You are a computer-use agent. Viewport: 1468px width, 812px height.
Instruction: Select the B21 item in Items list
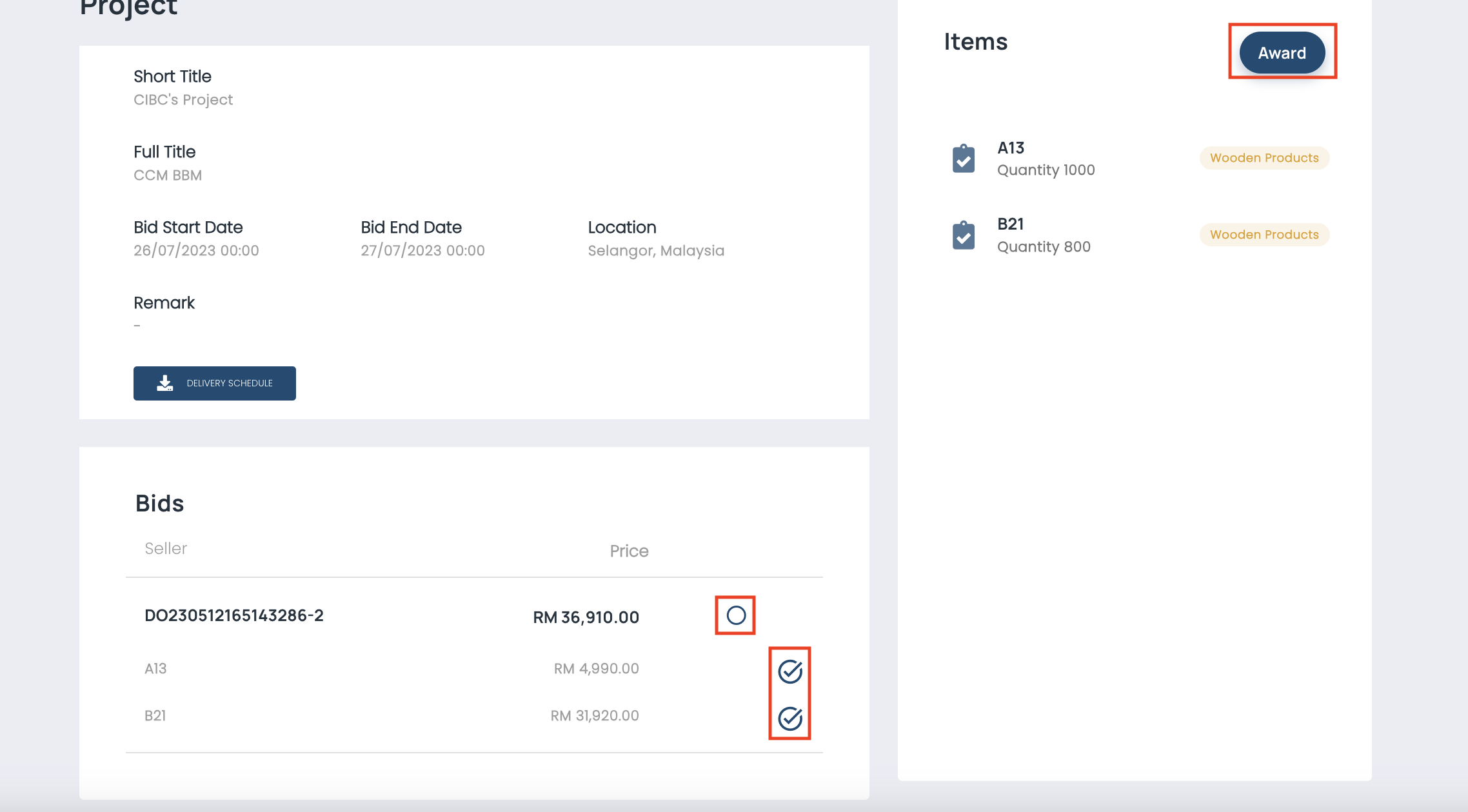point(1011,224)
